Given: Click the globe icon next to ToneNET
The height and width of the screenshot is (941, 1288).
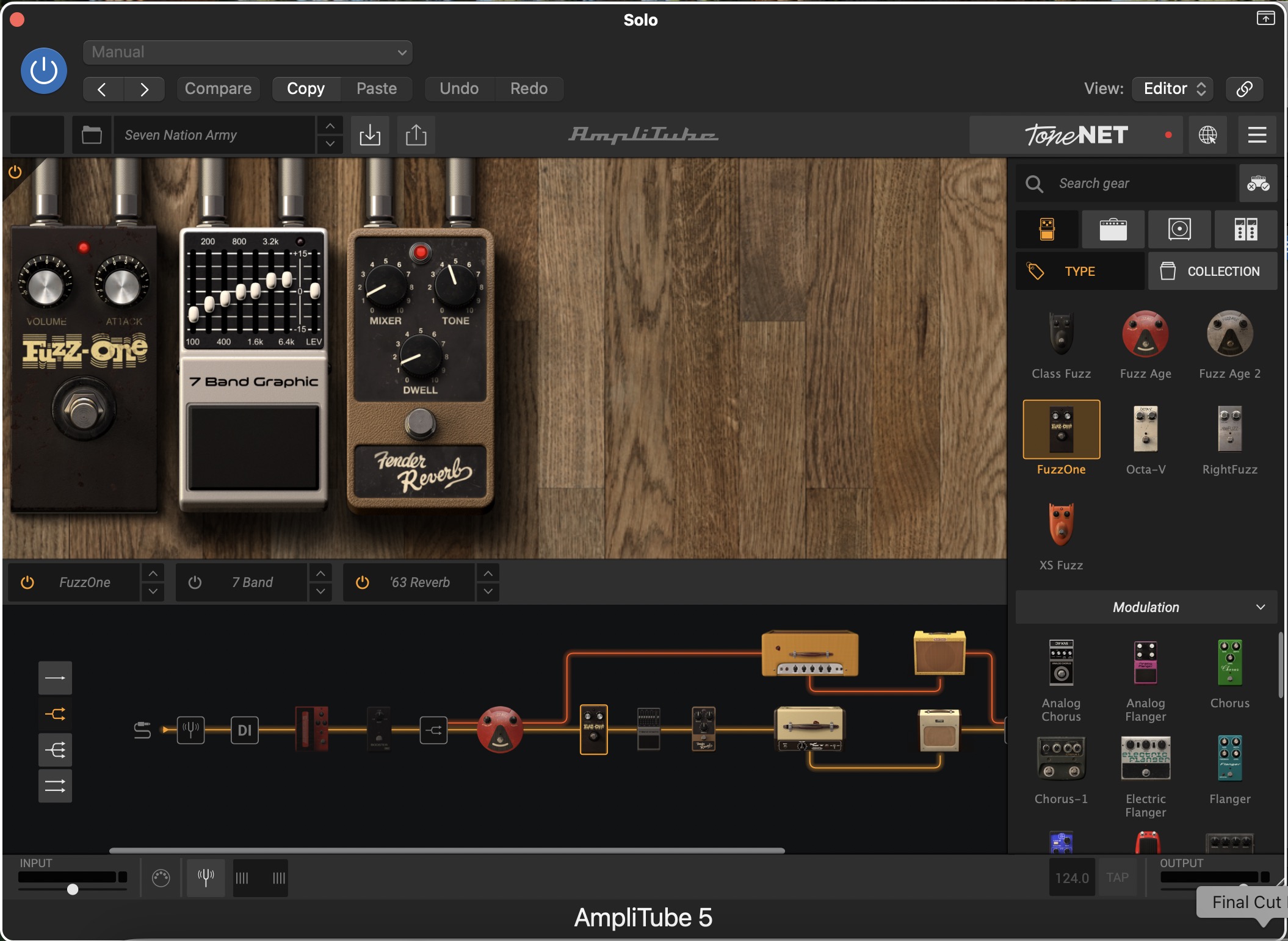Looking at the screenshot, I should (1207, 135).
